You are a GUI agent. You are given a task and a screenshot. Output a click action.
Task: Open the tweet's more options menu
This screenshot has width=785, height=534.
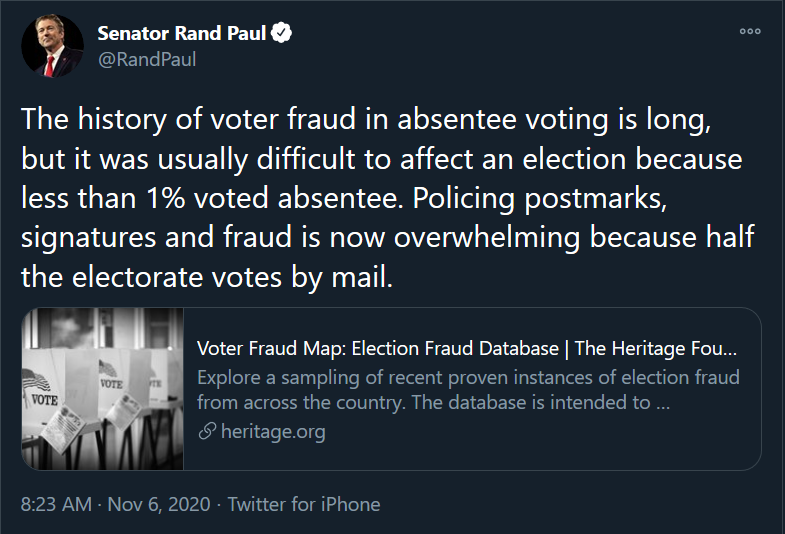point(750,31)
